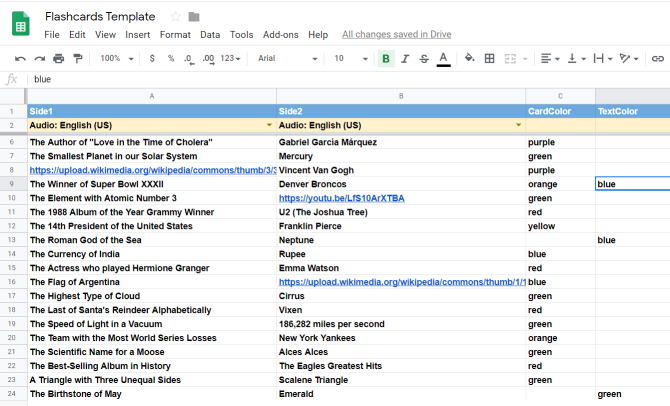670x406 pixels.
Task: Open the Format menu
Action: pos(175,34)
